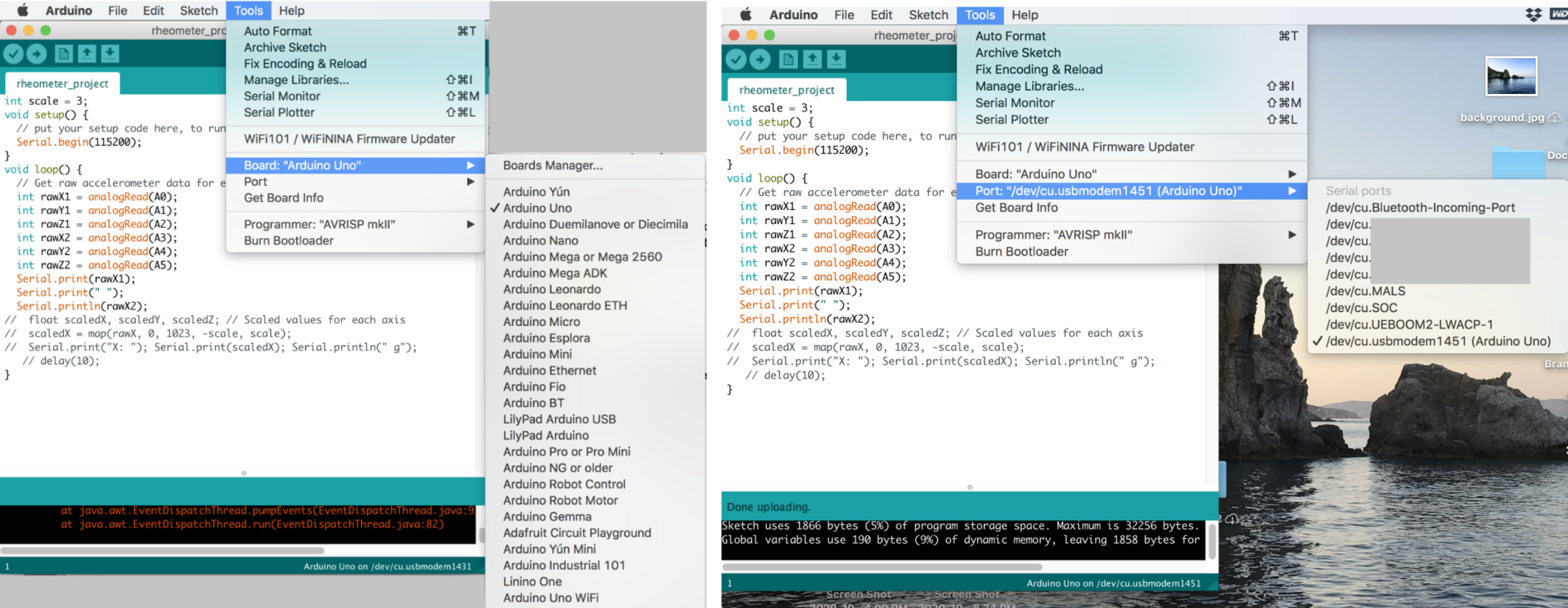The height and width of the screenshot is (608, 1568).
Task: Expand Programmer: "AVRISP mkII" in left menu
Action: [356, 224]
